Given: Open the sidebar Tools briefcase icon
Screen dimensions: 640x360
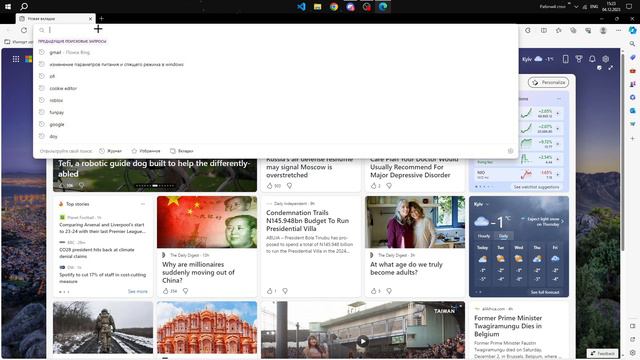Looking at the screenshot, I should pyautogui.click(x=633, y=71).
